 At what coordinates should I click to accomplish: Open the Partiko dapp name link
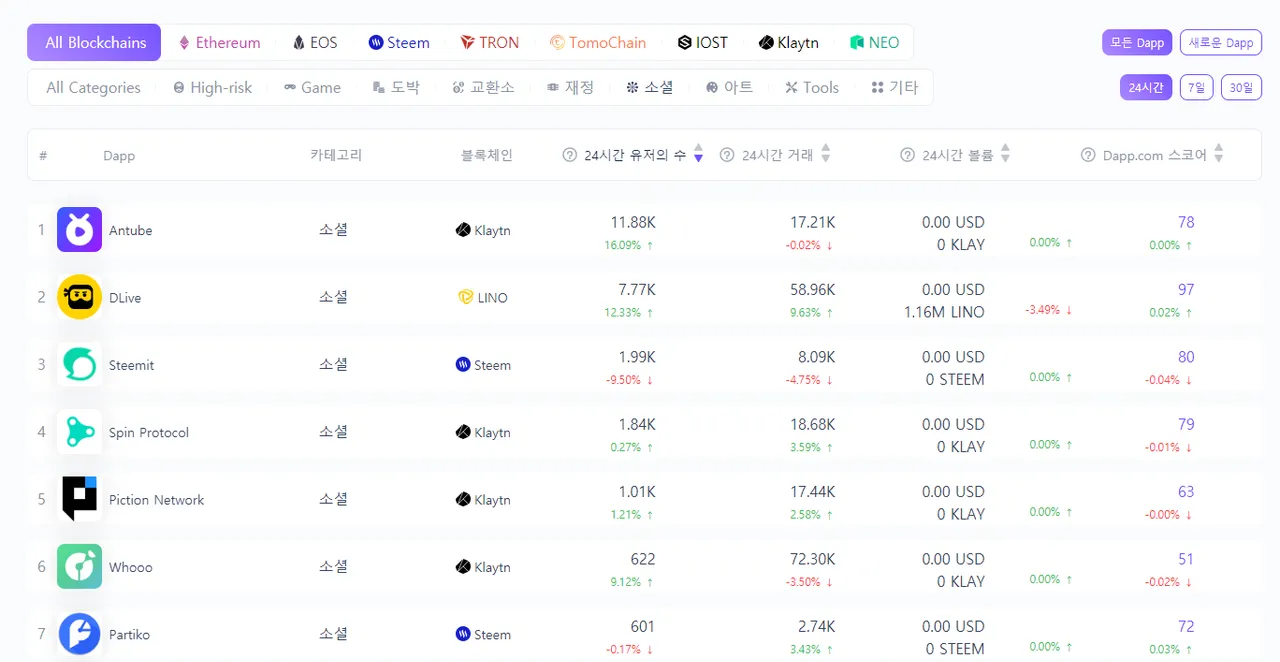tap(130, 634)
